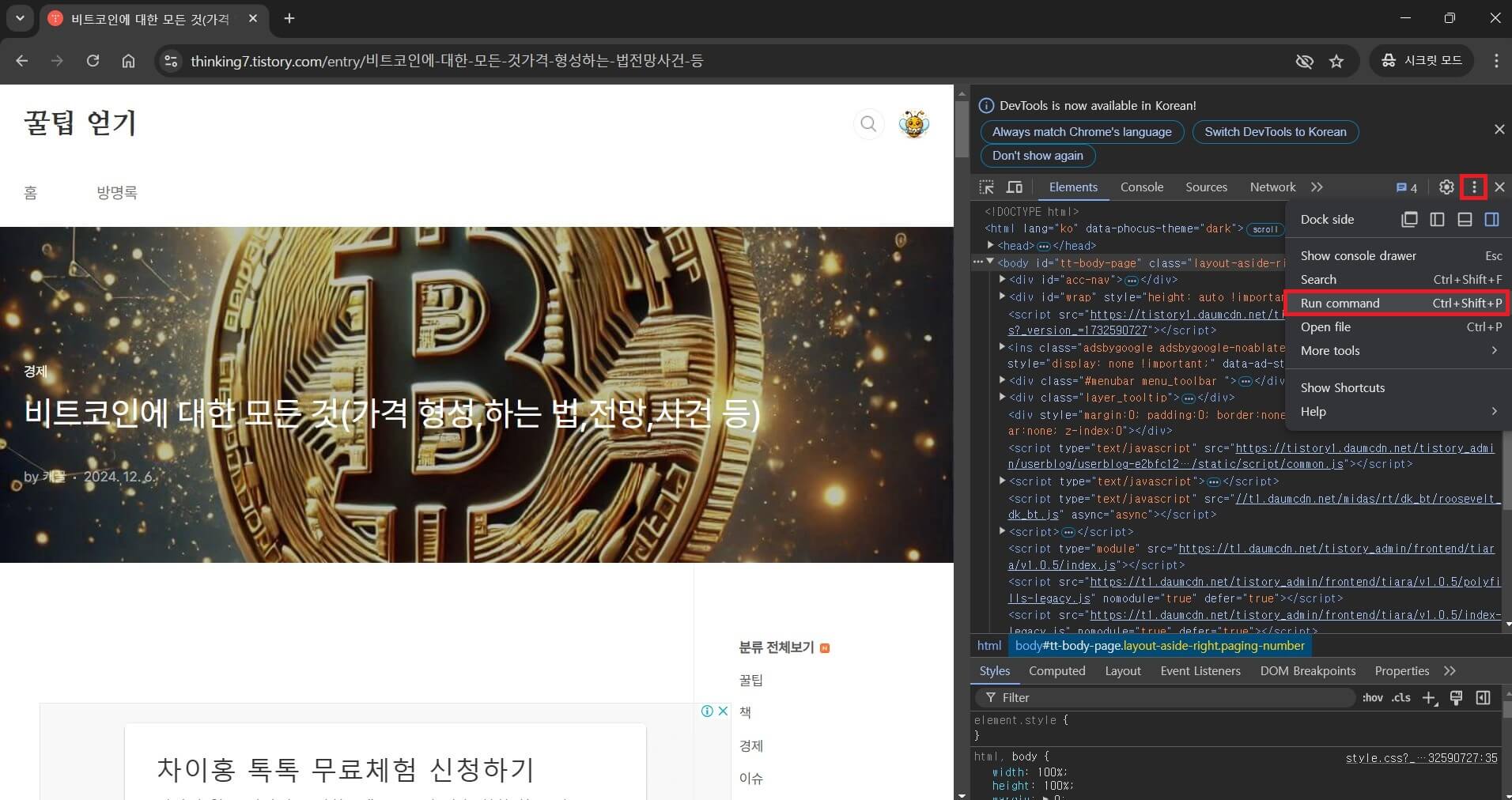The image size is (1512, 800).
Task: Toggle the computed styles sidebar icon
Action: (x=1483, y=698)
